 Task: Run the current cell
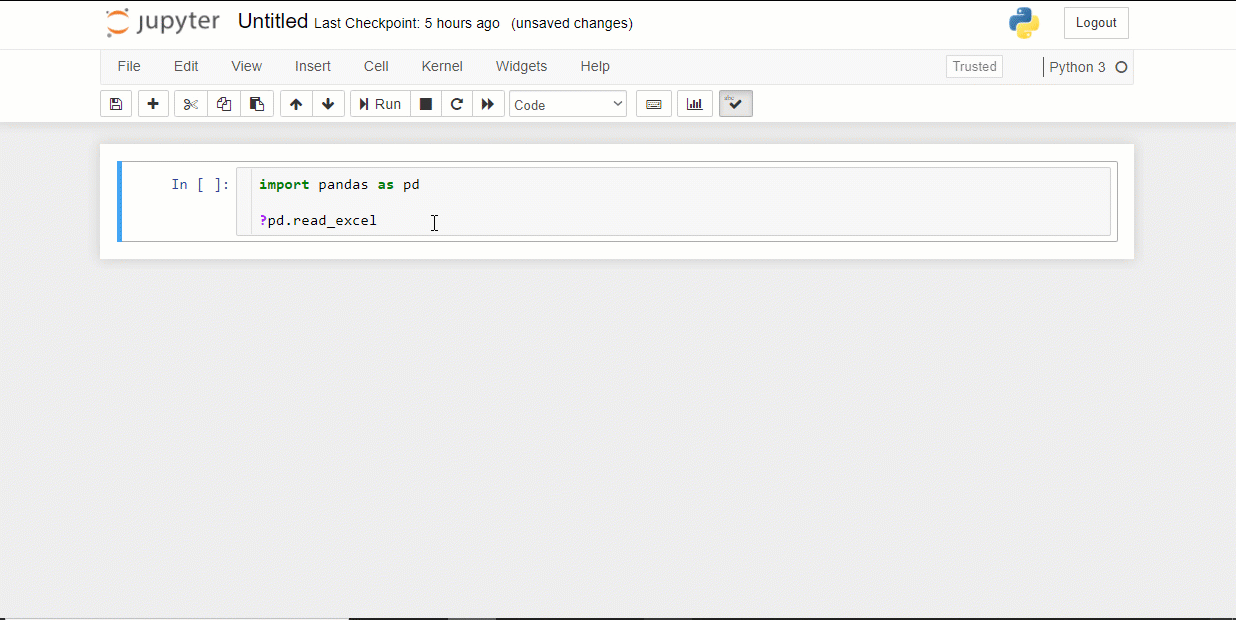click(x=380, y=104)
